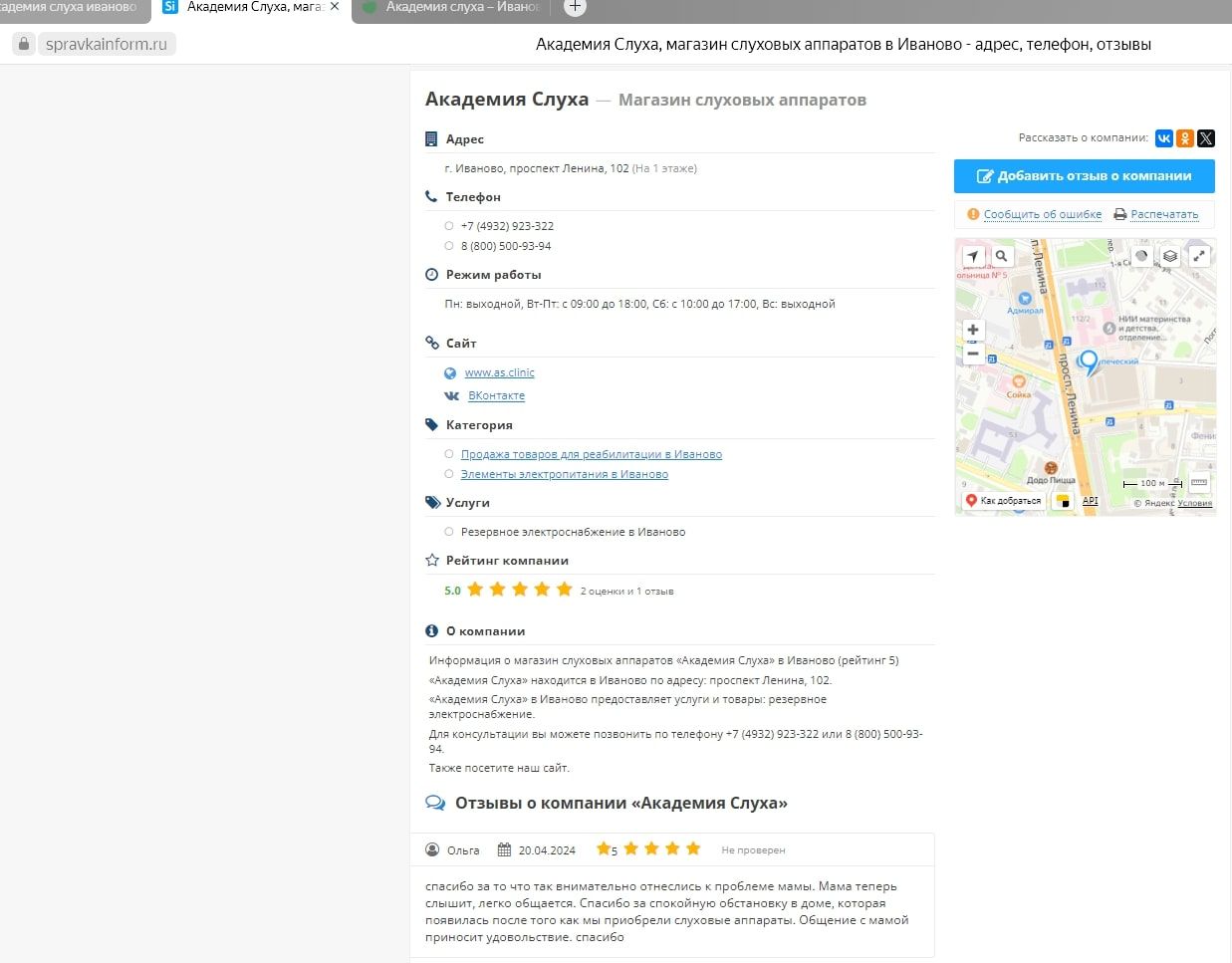Screen dimensions: 1232x963
Task: Click the spravkainform.ru address bar
Action: (x=107, y=44)
